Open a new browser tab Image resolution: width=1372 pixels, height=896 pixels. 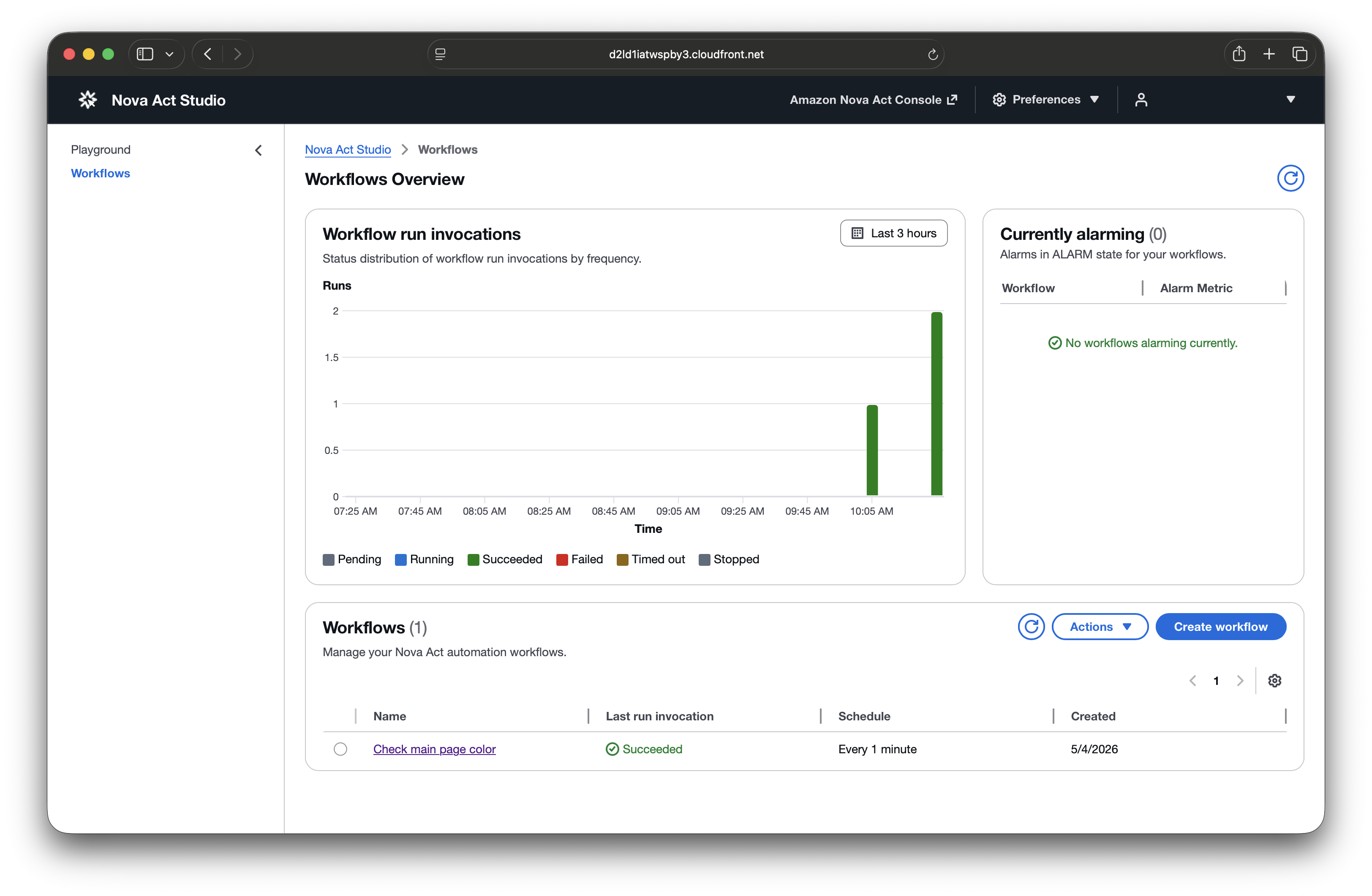point(1269,54)
